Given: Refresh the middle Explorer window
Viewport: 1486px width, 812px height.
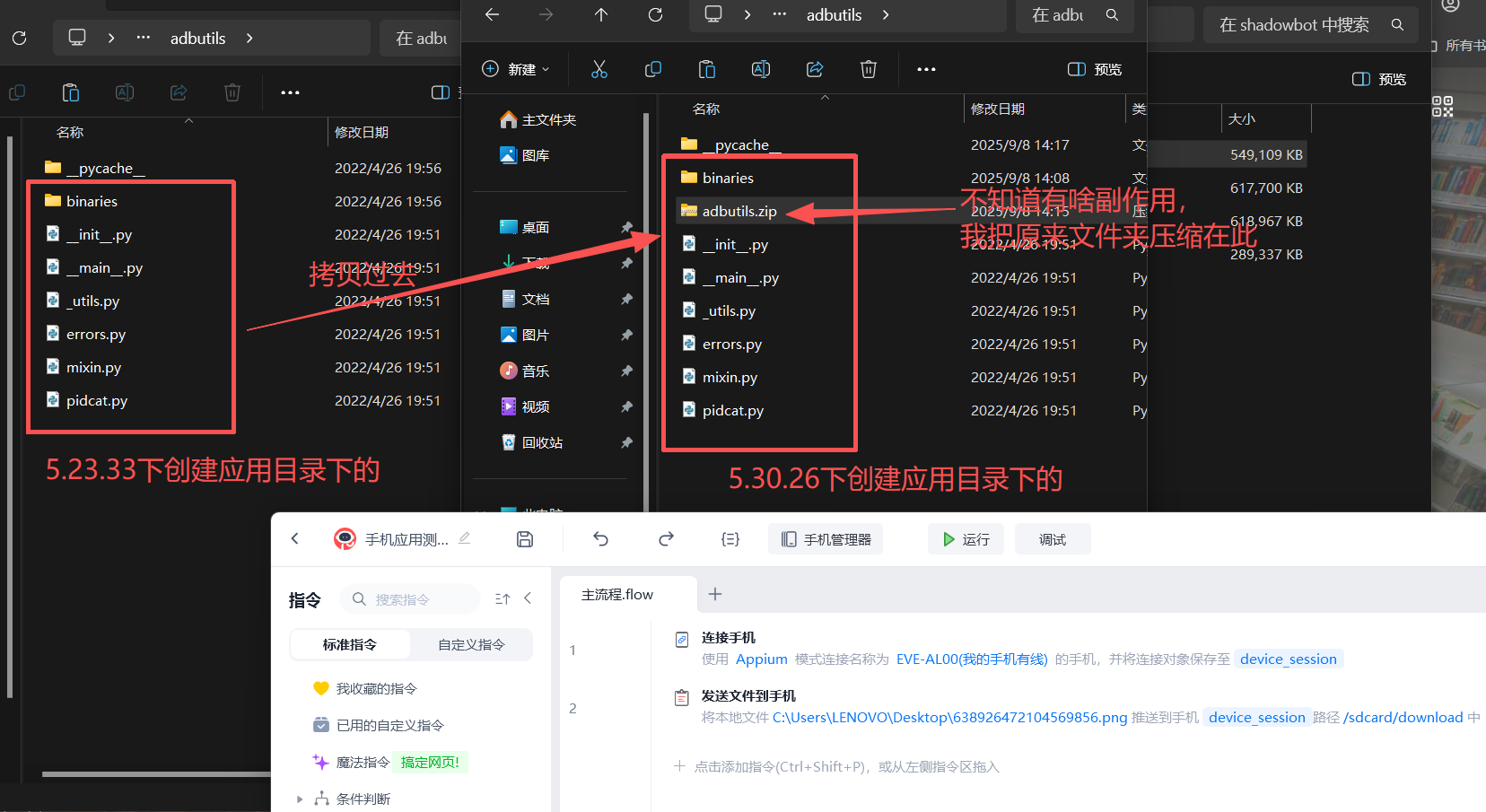Looking at the screenshot, I should (656, 14).
